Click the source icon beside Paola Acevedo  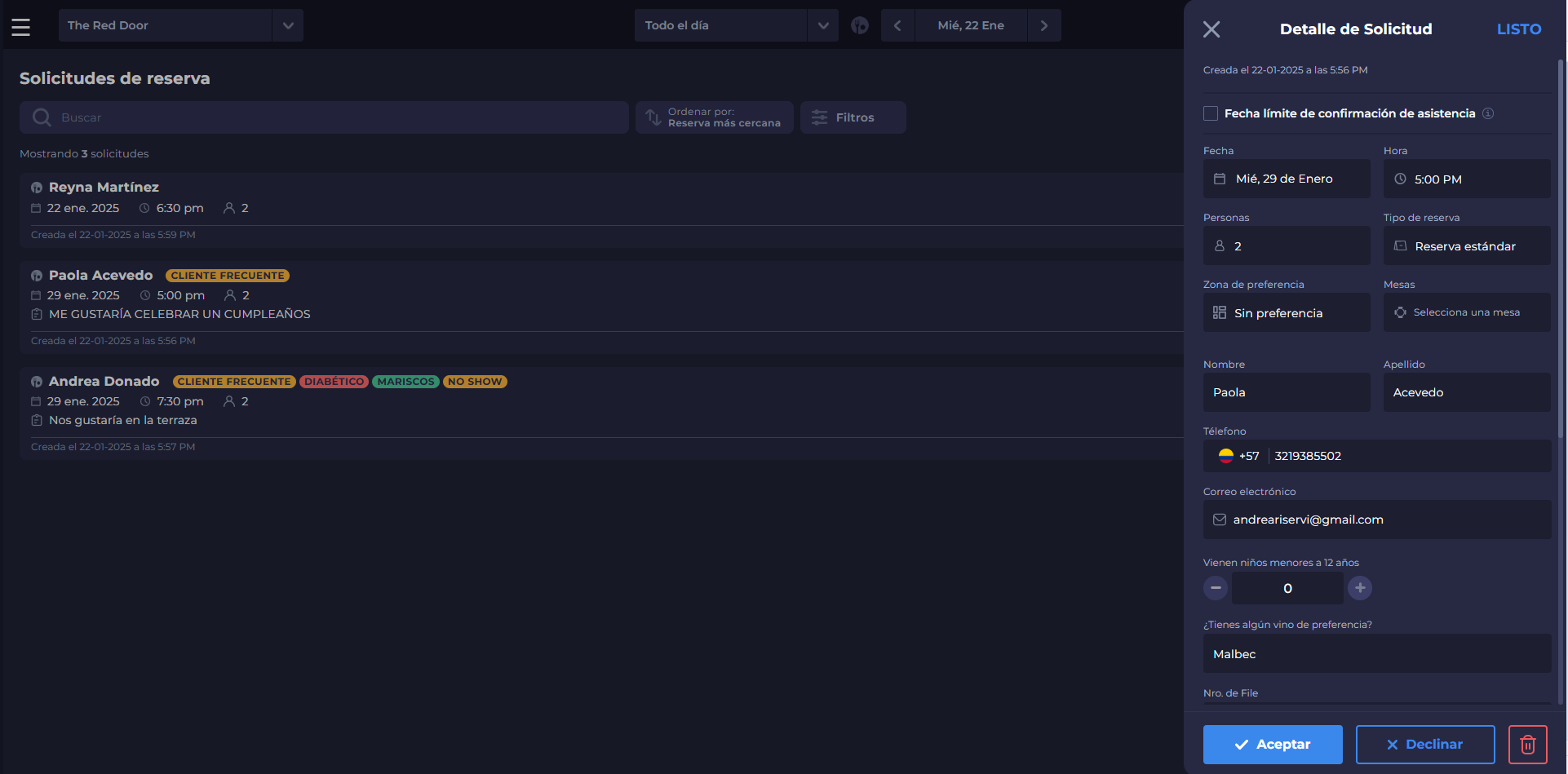(37, 276)
